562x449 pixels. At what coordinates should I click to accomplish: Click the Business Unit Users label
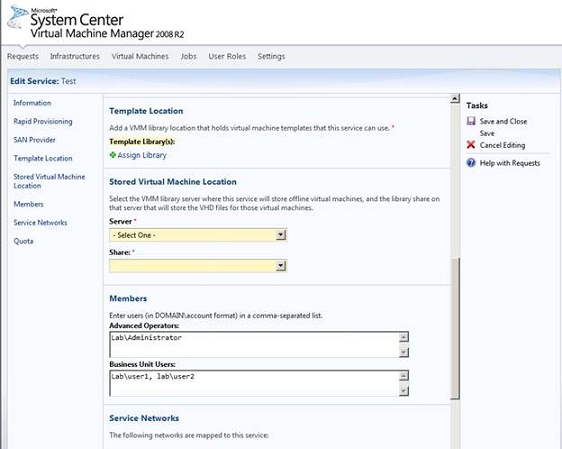coord(142,364)
